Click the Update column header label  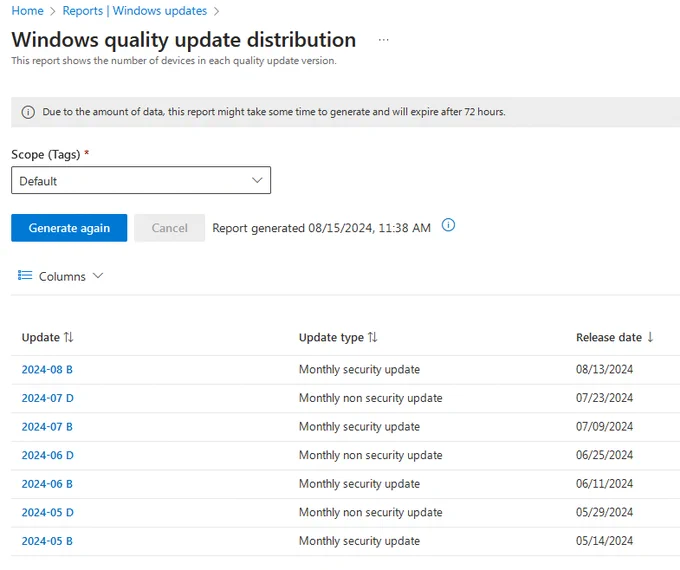[x=41, y=337]
